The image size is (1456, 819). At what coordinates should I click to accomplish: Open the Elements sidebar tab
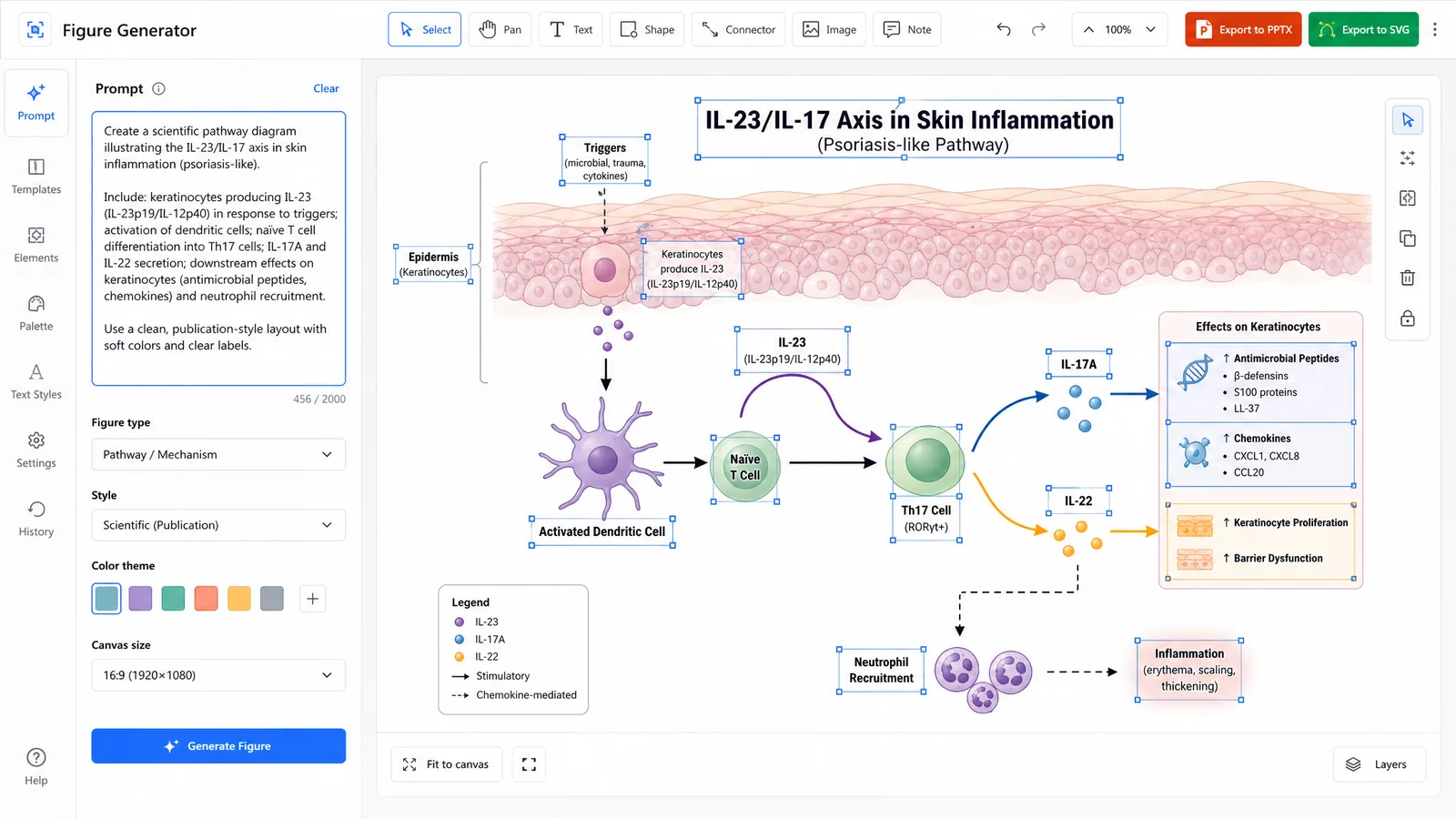tap(36, 245)
